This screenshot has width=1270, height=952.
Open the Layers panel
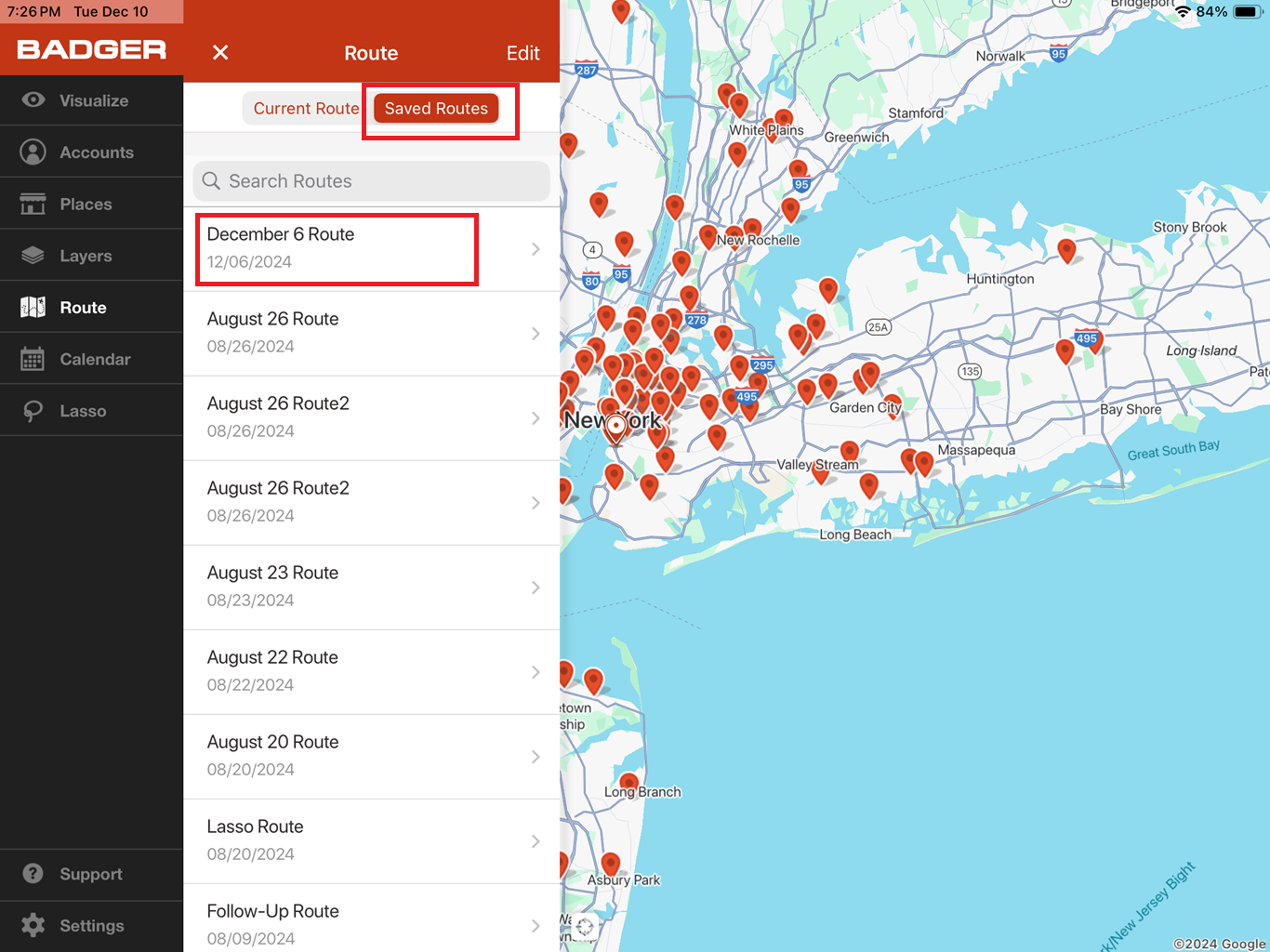click(x=33, y=255)
